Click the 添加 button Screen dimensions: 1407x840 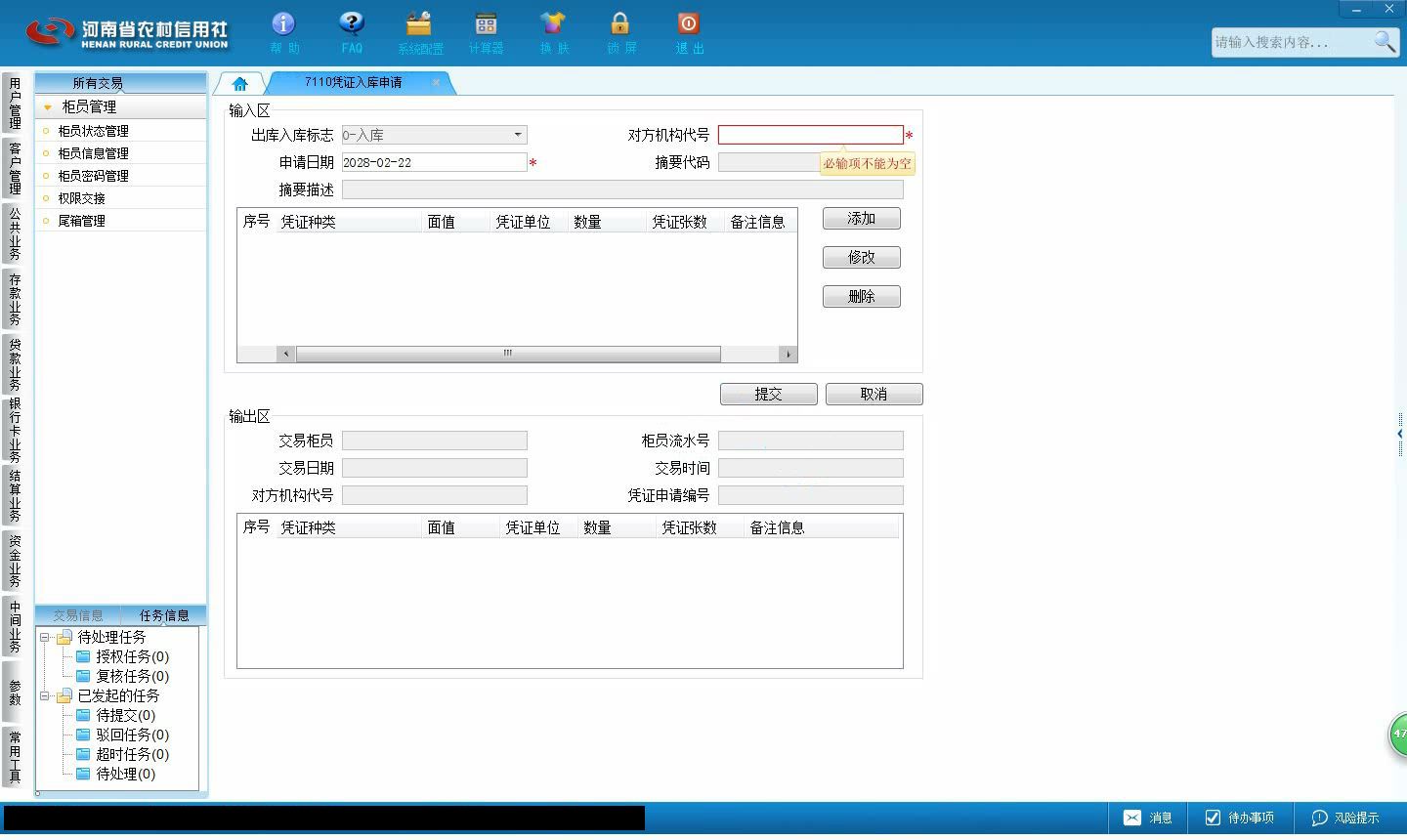pos(862,219)
